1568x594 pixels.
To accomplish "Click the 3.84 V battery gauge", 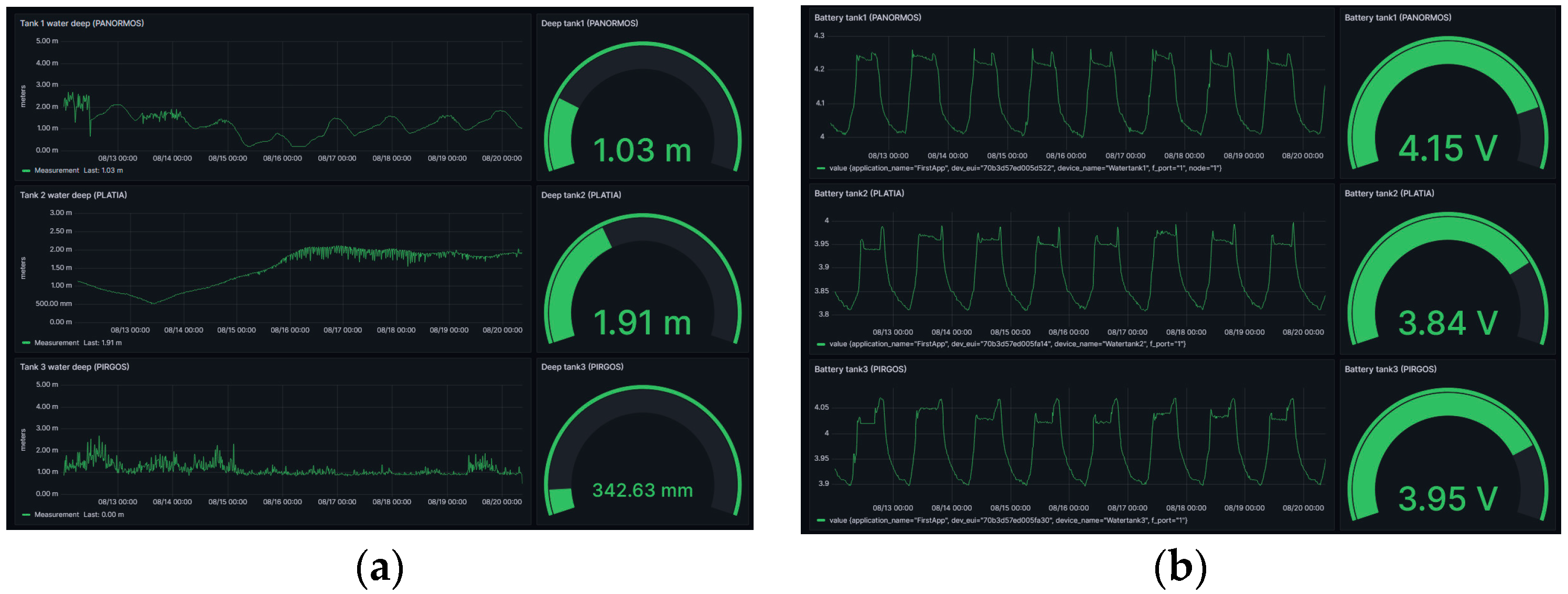I will 1447,323.
